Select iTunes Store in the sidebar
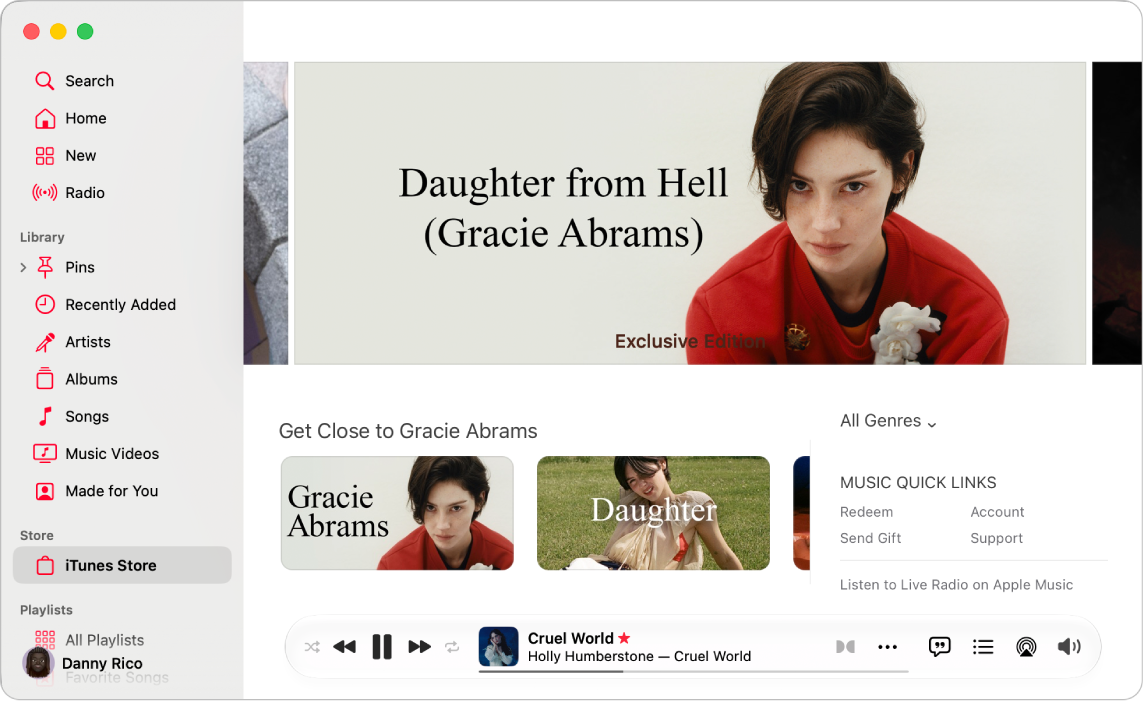 (122, 566)
